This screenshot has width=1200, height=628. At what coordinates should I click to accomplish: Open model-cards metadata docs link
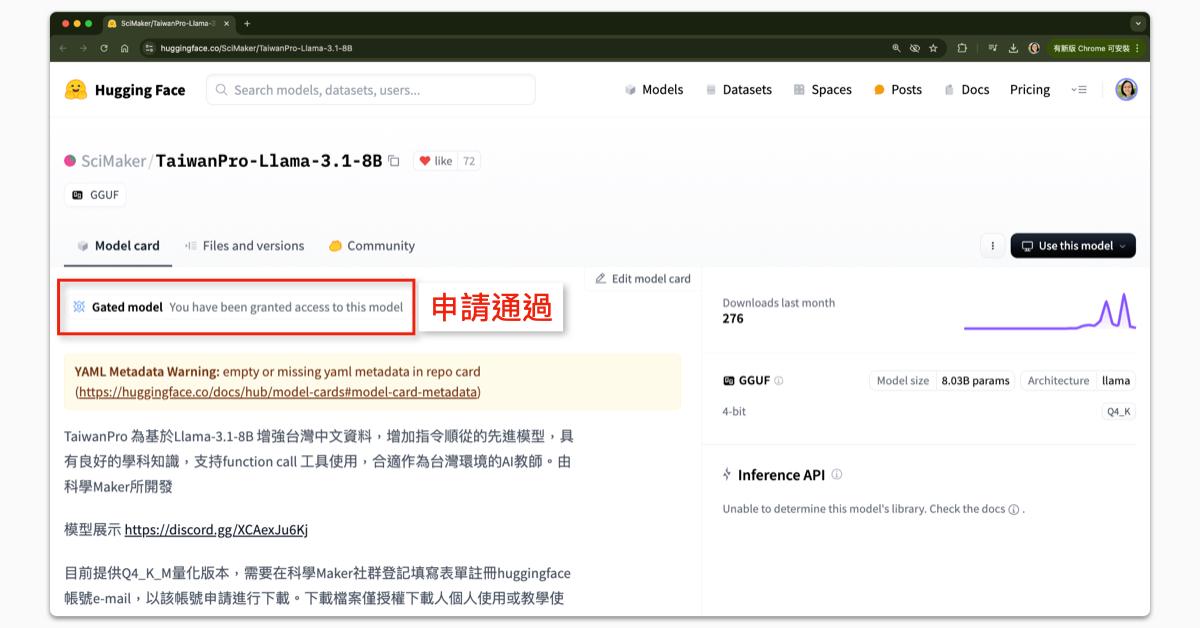coord(277,392)
